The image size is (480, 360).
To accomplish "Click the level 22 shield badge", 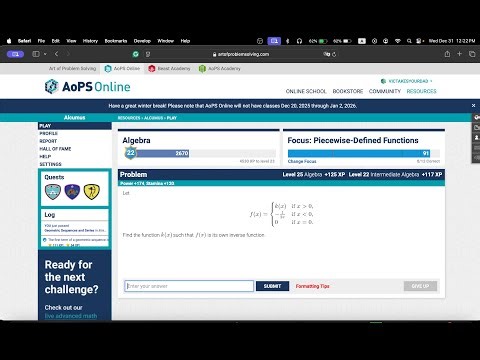I will click(130, 153).
